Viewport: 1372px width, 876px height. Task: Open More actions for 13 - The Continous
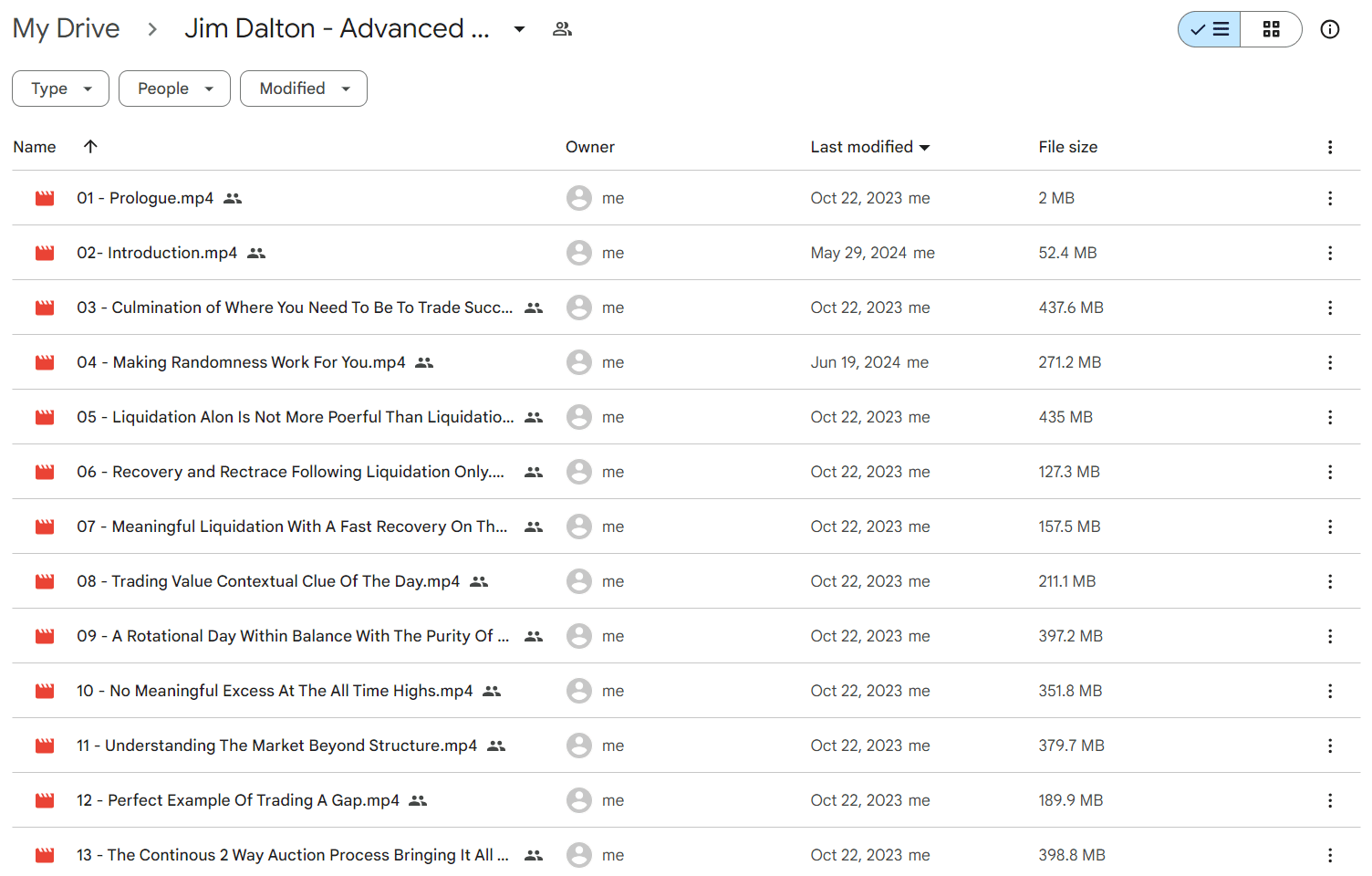[1330, 855]
